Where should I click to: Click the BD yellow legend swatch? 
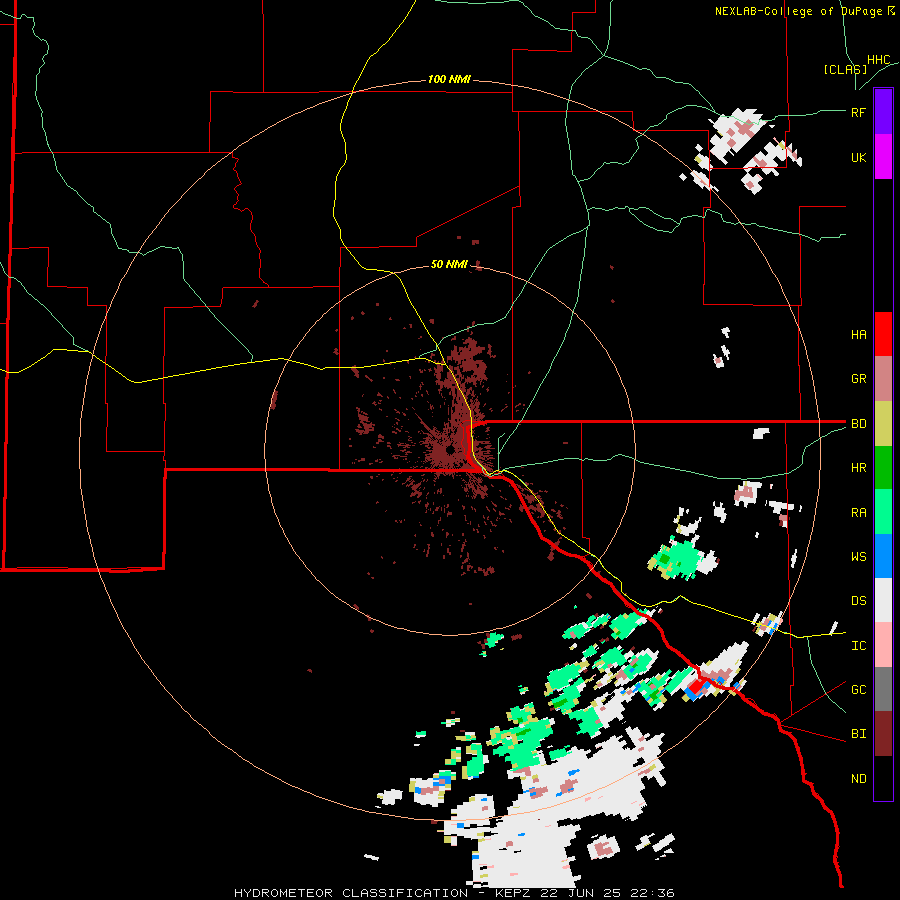[883, 424]
